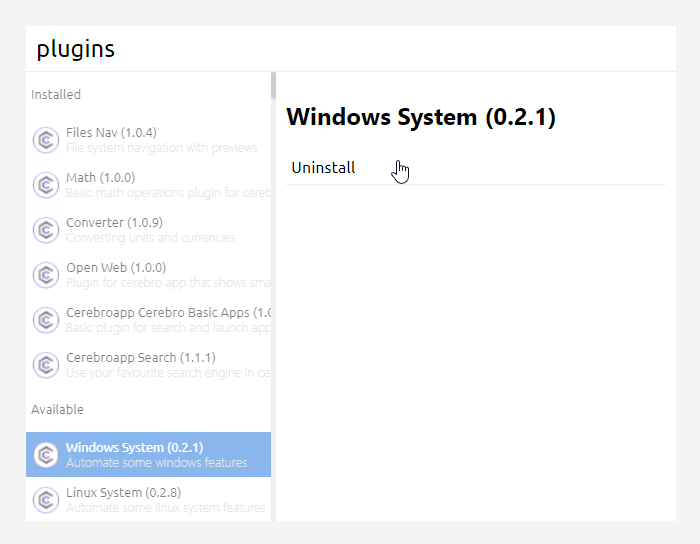Click the Open Web plugin icon

[46, 275]
